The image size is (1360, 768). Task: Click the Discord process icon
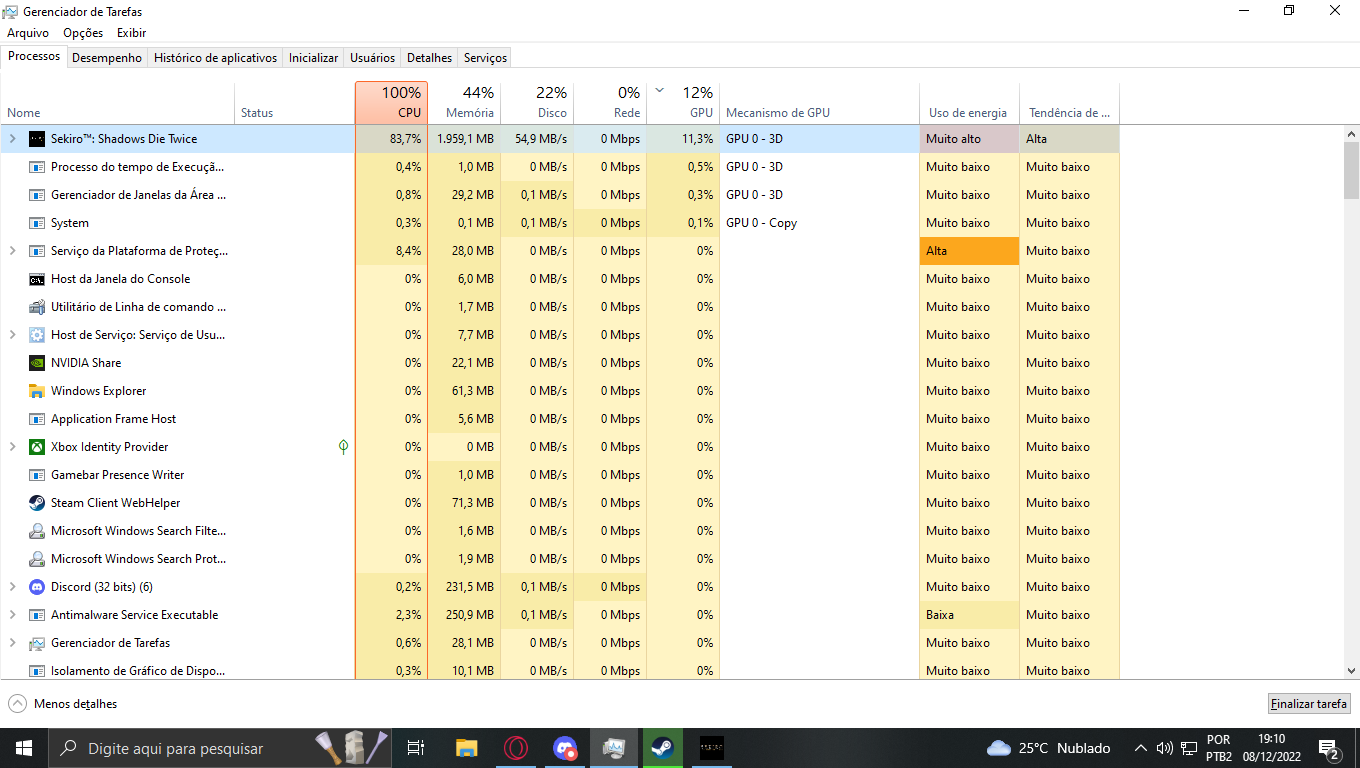click(37, 587)
